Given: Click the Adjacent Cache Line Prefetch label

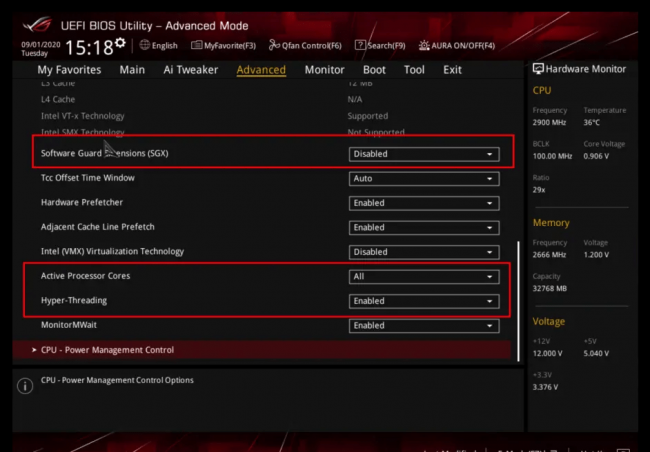Looking at the screenshot, I should [97, 227].
